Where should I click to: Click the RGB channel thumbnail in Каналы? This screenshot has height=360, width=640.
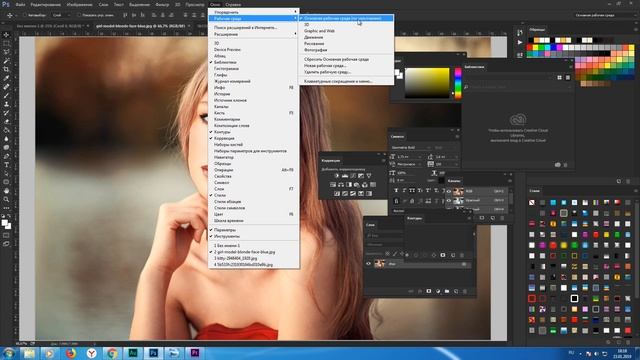458,191
